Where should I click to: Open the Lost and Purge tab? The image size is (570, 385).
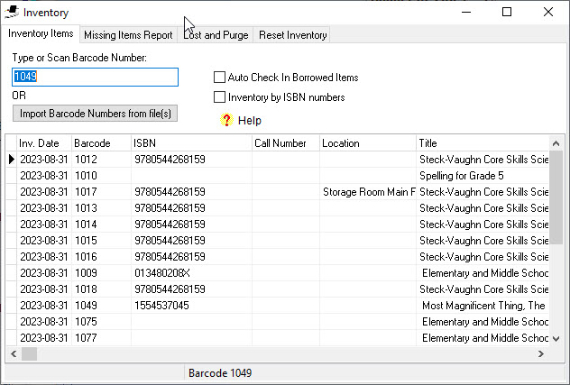coord(216,35)
